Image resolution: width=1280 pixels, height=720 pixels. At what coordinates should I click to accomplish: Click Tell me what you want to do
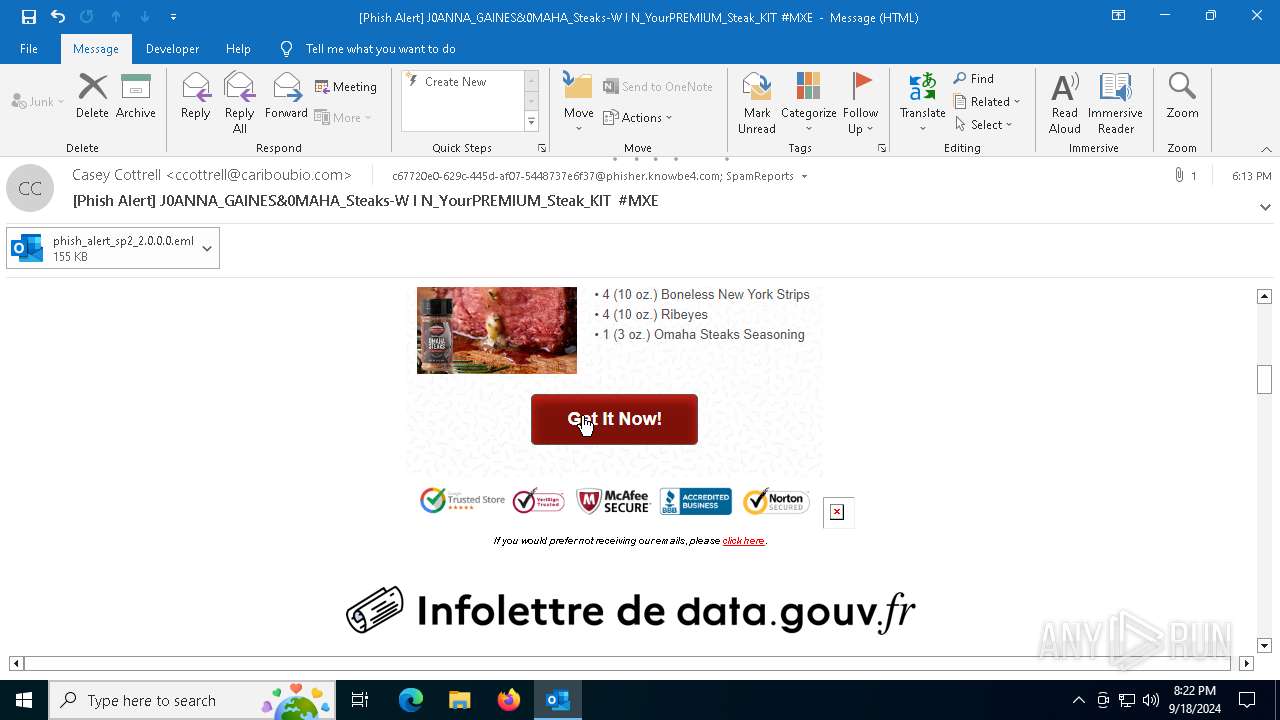[380, 49]
